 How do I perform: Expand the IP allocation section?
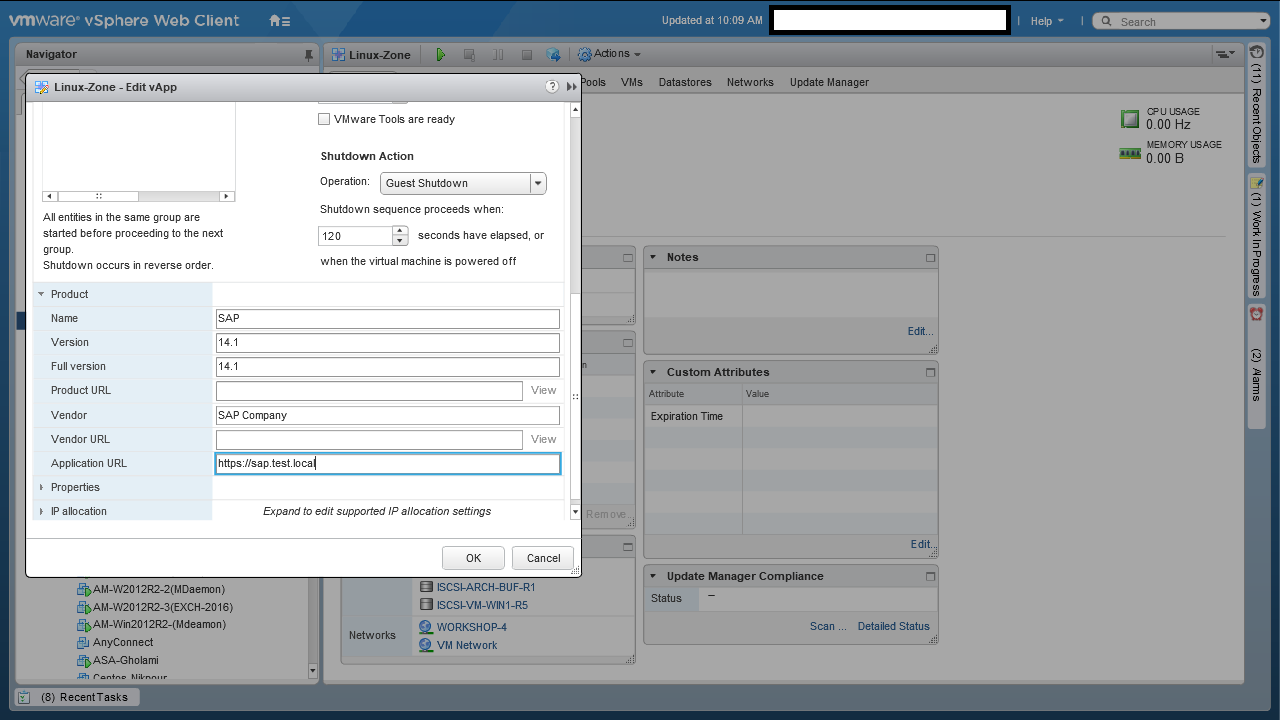[41, 511]
